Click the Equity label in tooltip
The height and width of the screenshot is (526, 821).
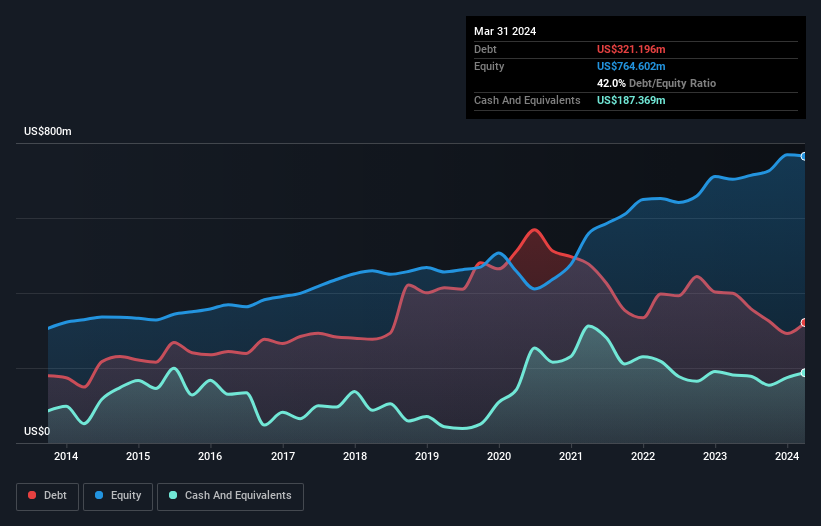click(489, 66)
